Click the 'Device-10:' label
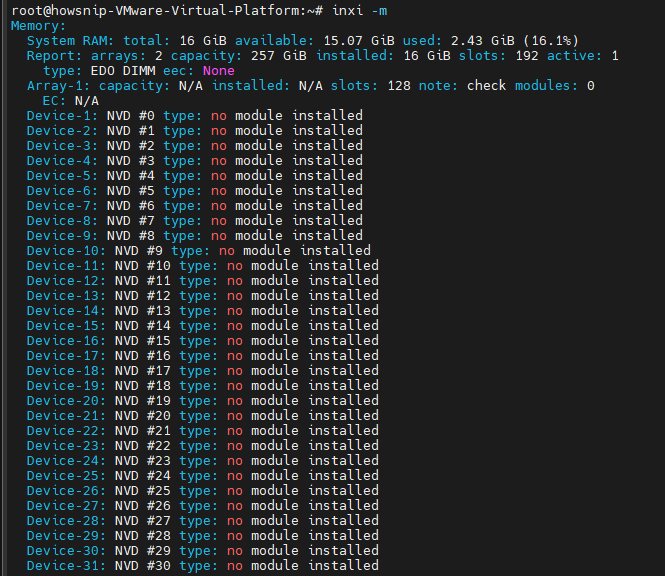The width and height of the screenshot is (665, 576). tap(67, 251)
